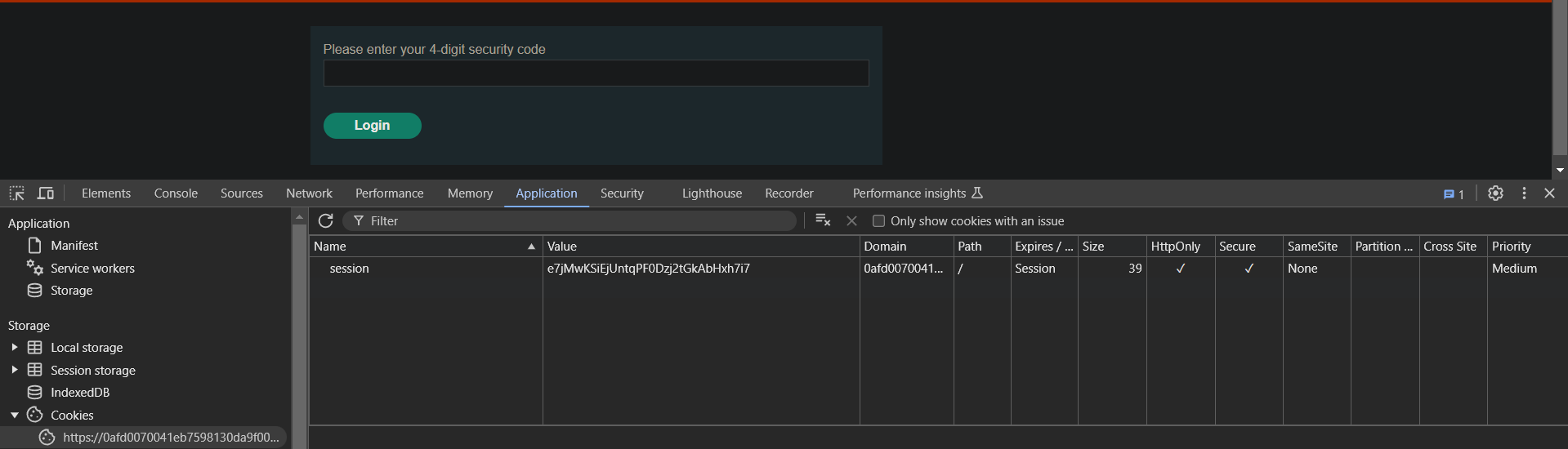
Task: Click the inspect element picker icon
Action: pyautogui.click(x=17, y=193)
